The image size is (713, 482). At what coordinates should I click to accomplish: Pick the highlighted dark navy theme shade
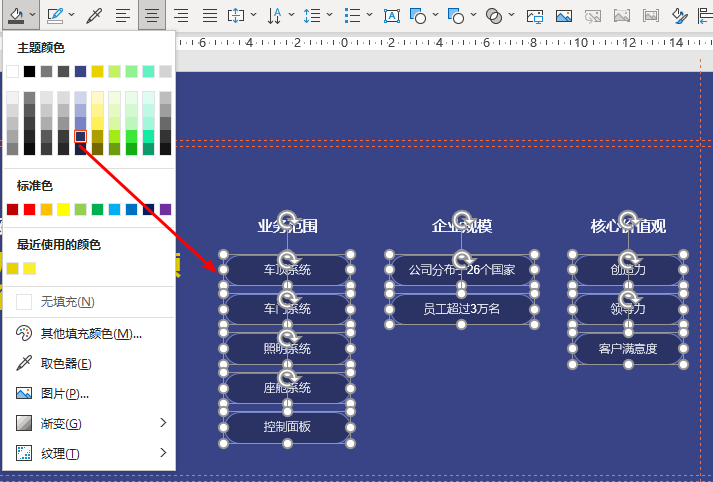tap(80, 136)
